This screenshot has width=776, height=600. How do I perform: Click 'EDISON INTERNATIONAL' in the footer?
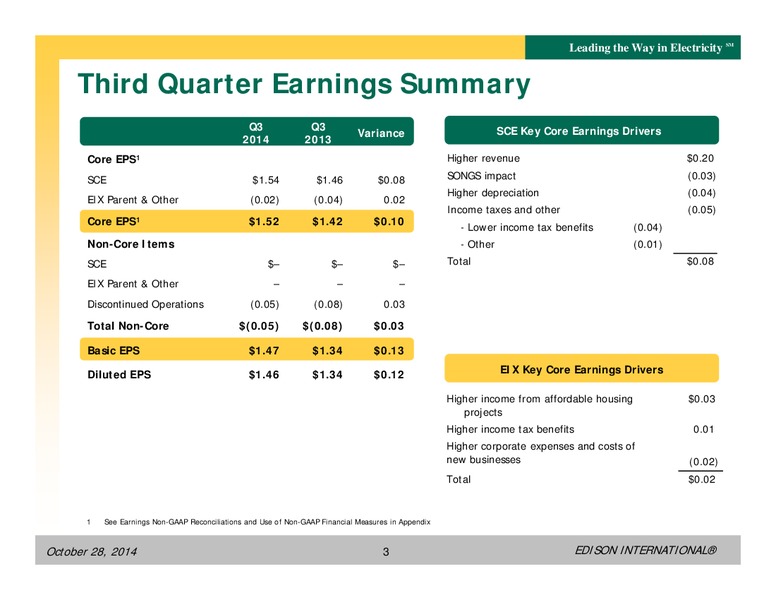pos(645,550)
